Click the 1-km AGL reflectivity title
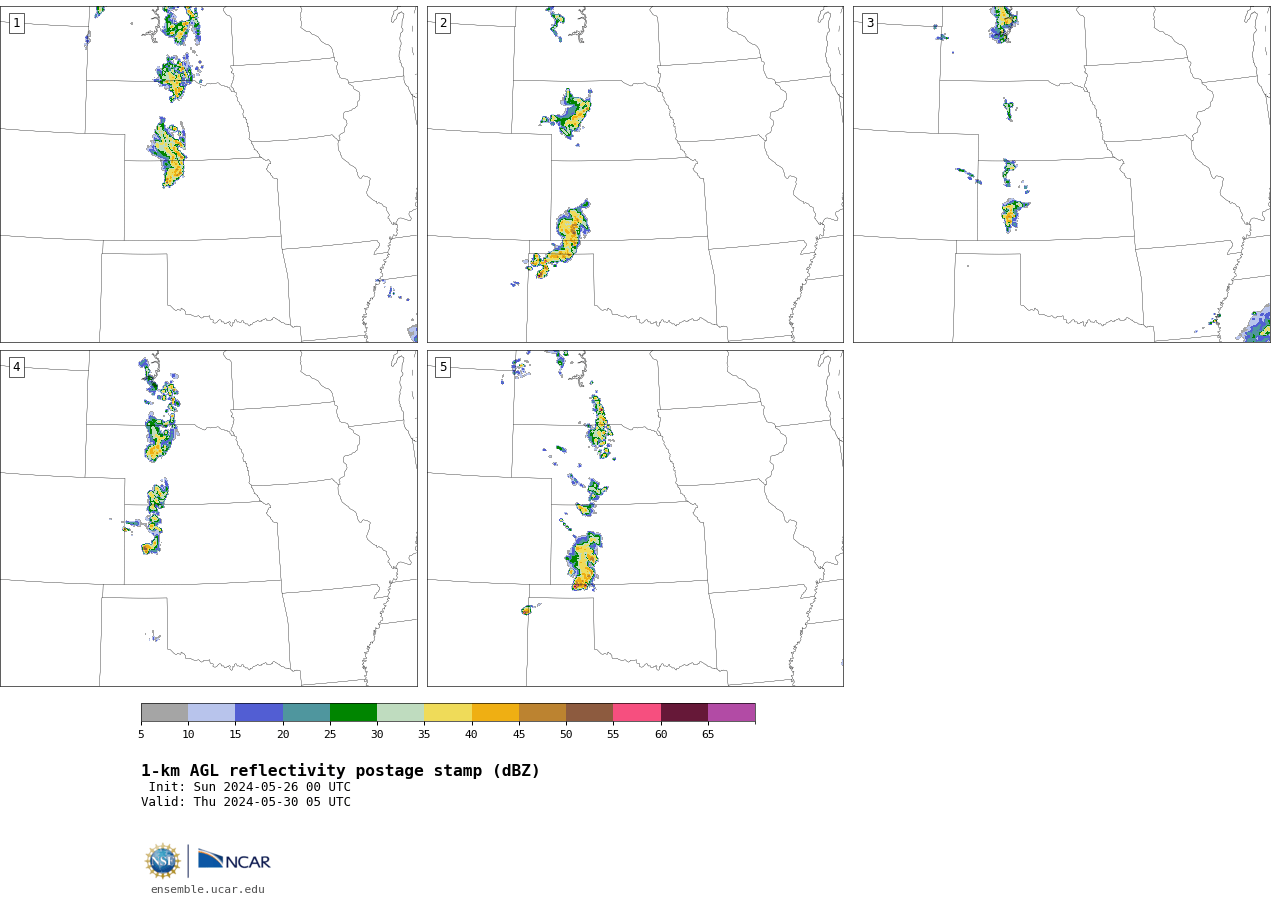This screenshot has width=1280, height=901. [340, 771]
